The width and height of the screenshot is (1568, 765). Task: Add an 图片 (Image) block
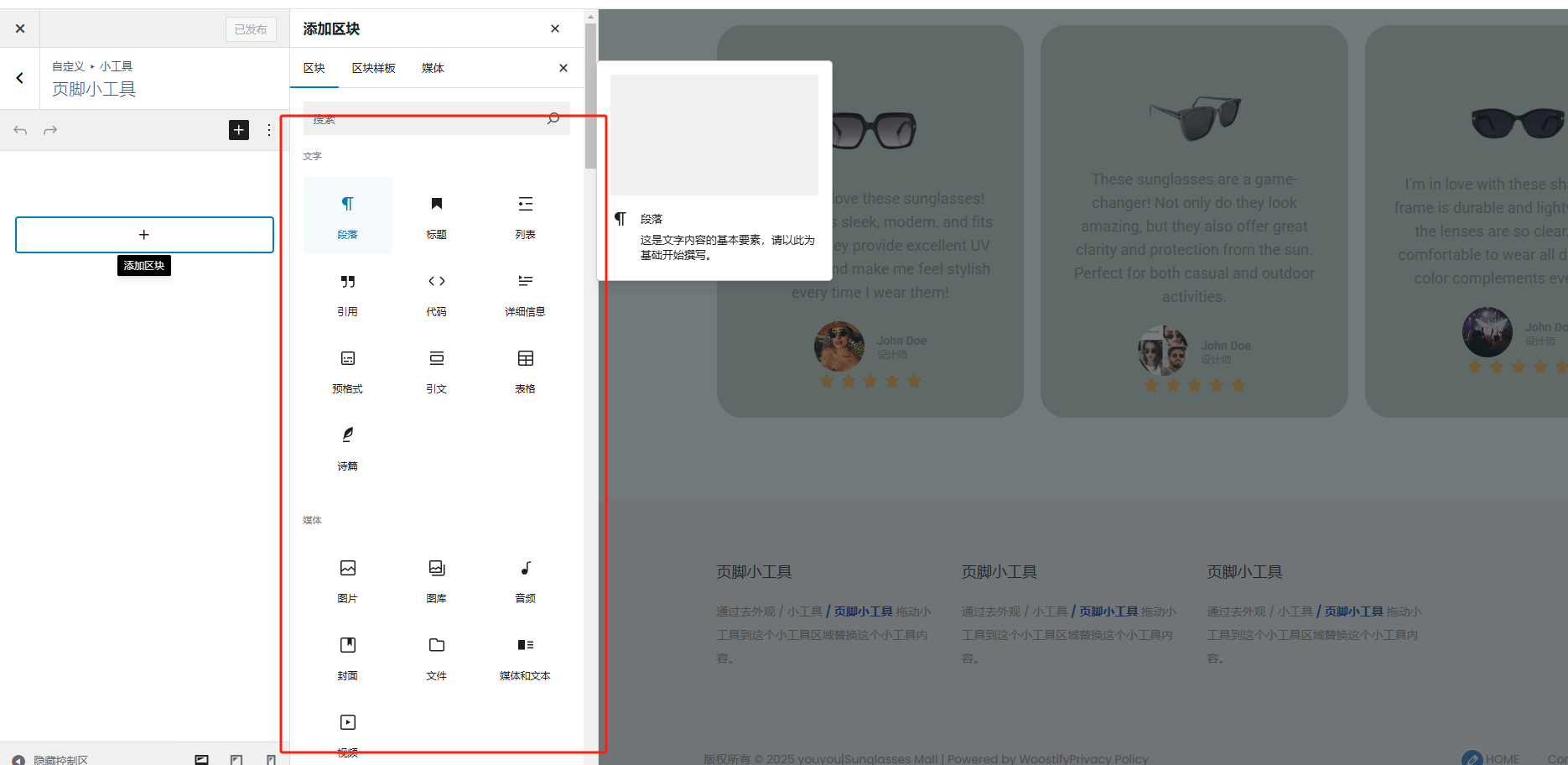(x=347, y=580)
